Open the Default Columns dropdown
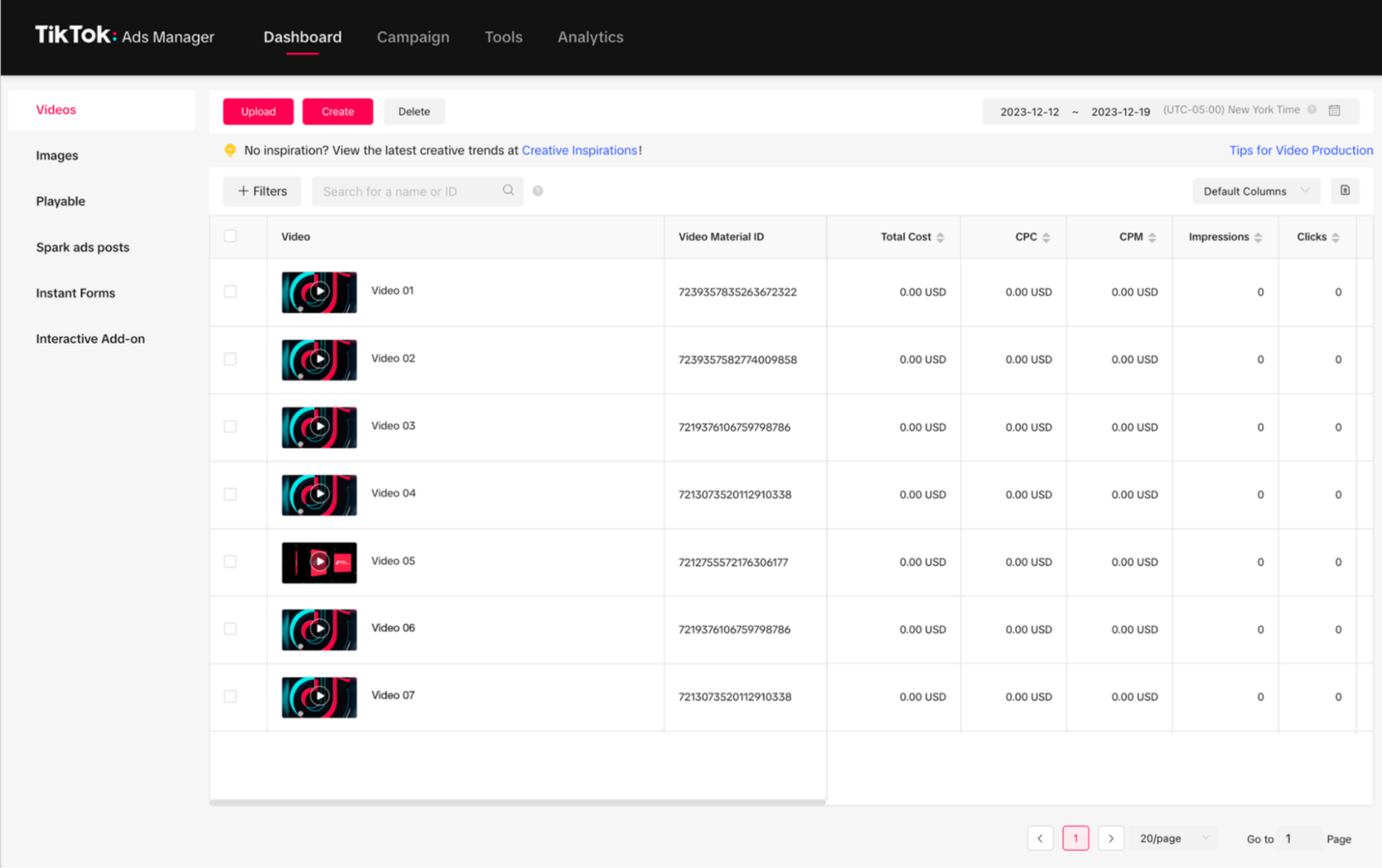The height and width of the screenshot is (868, 1382). coord(1254,191)
